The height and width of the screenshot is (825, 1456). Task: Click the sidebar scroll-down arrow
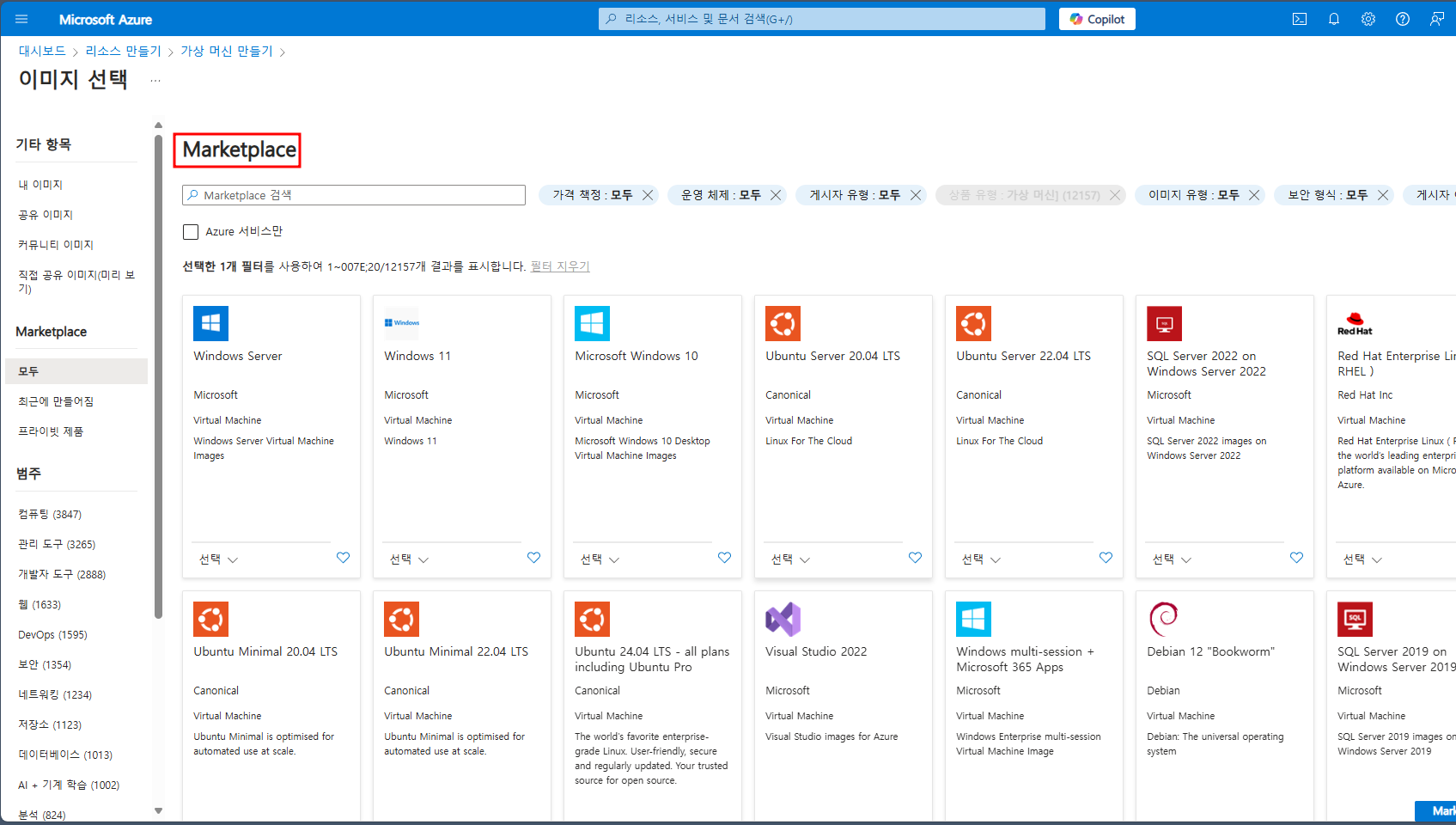tap(158, 810)
